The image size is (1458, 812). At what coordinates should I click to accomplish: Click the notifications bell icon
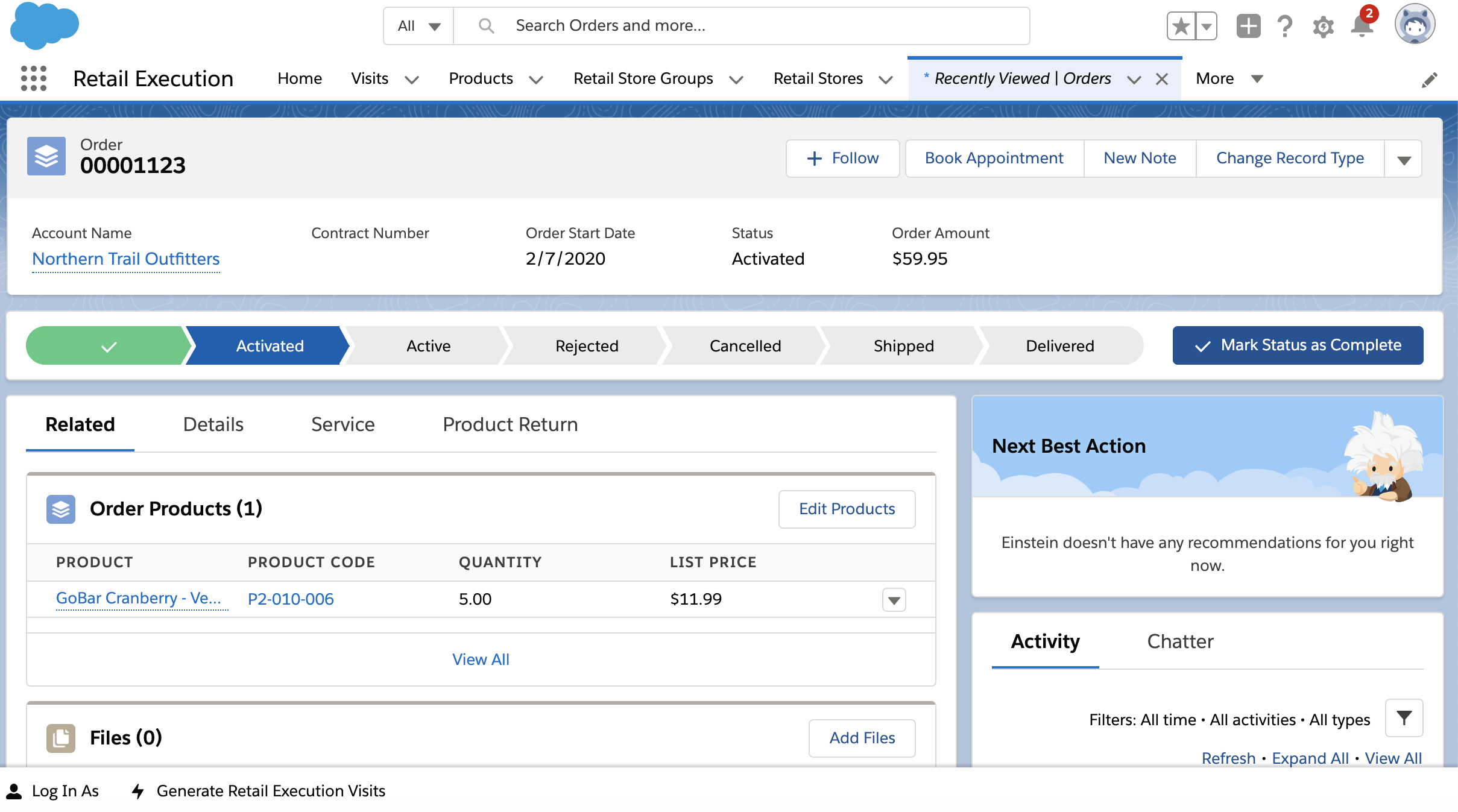[1362, 27]
